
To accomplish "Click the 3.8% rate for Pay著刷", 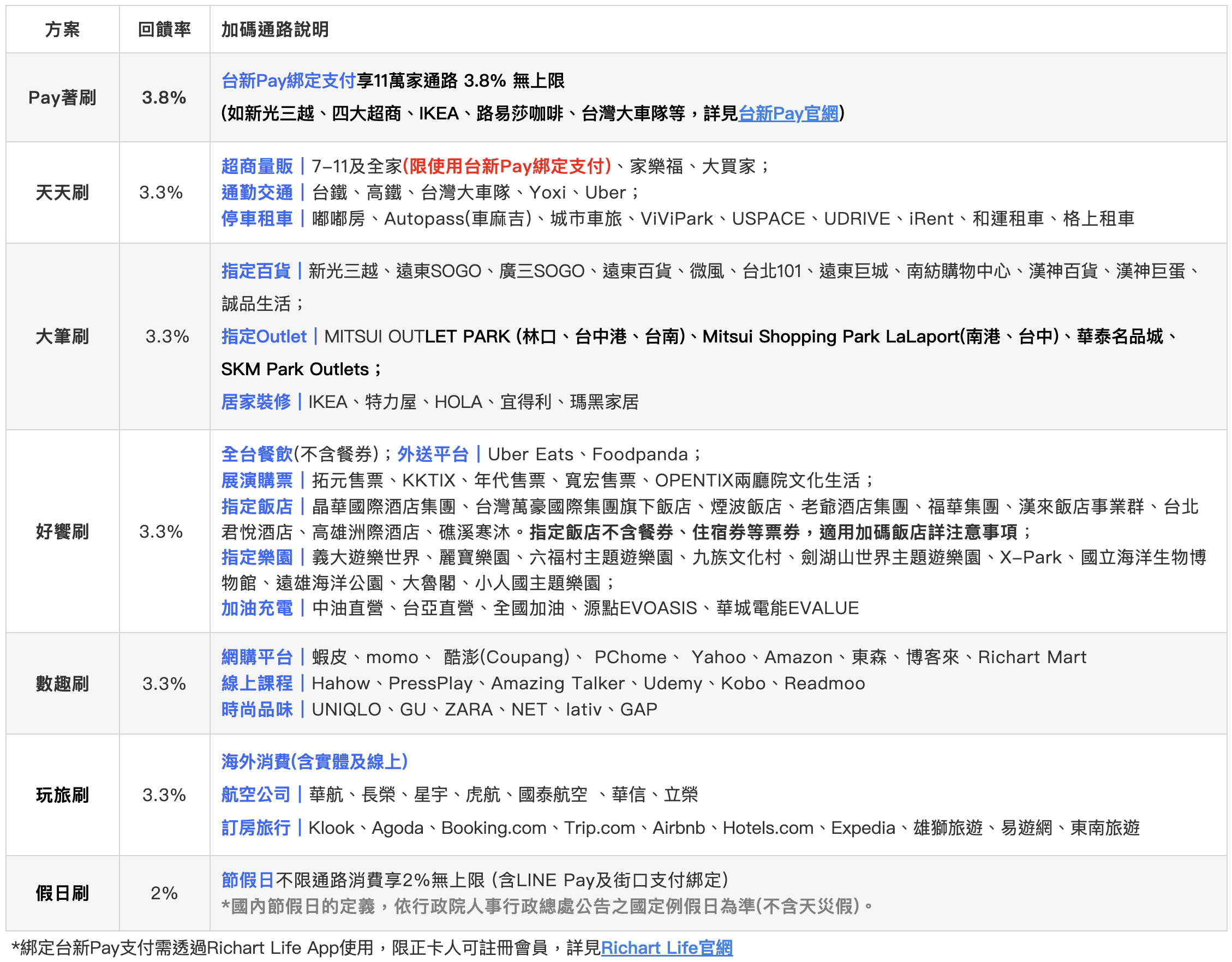I will (164, 98).
